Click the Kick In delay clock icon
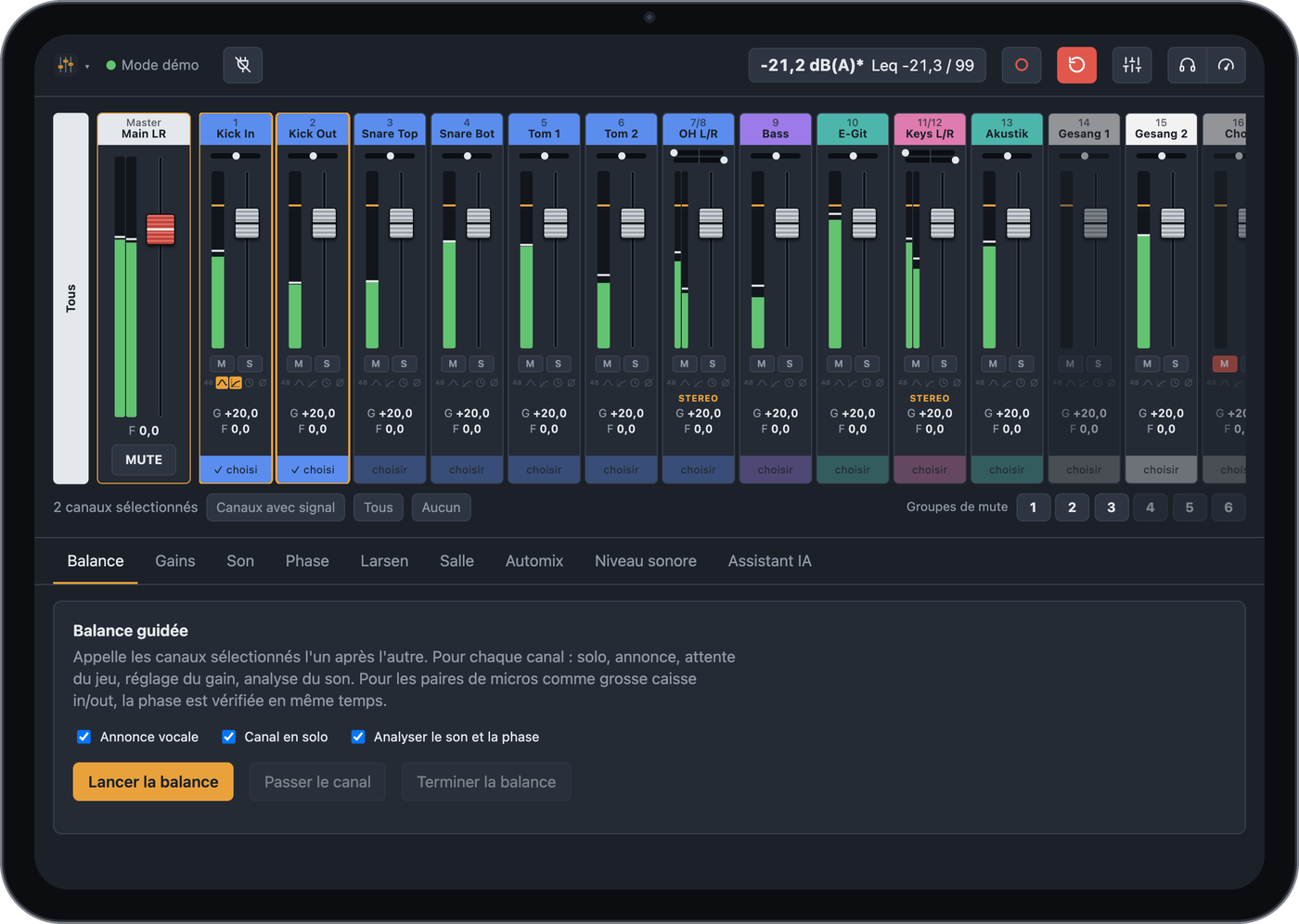 pyautogui.click(x=250, y=383)
